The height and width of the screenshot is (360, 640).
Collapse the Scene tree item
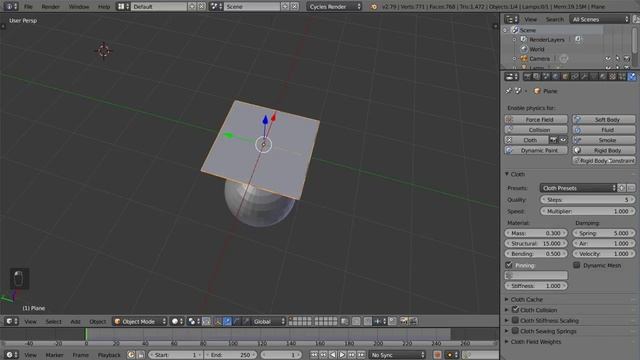(x=505, y=30)
